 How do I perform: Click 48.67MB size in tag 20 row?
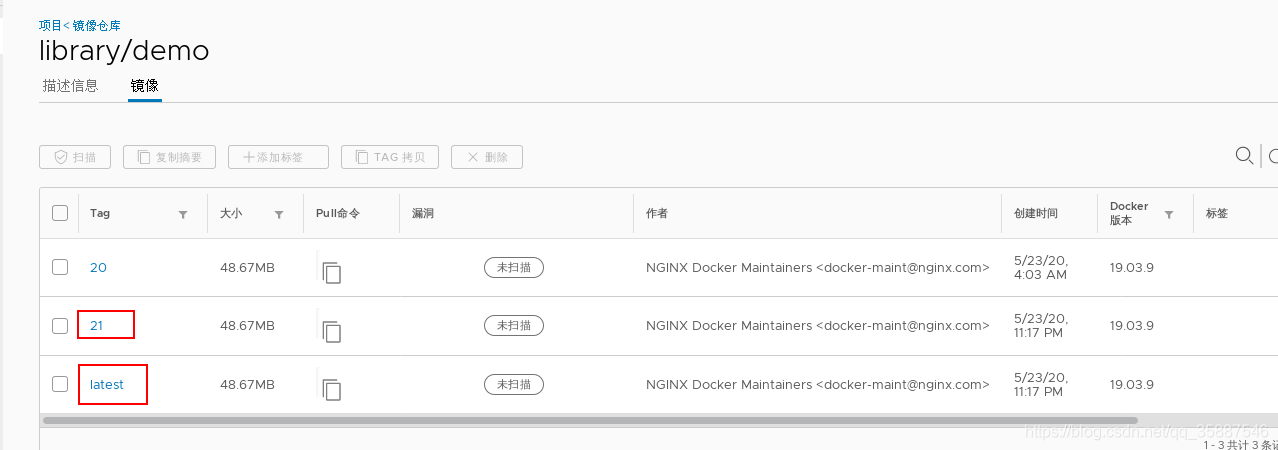[x=247, y=268]
